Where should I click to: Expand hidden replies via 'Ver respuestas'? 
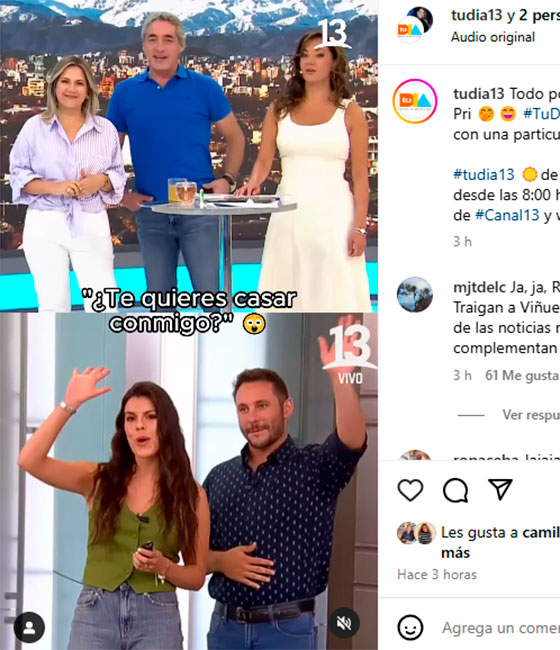[x=531, y=415]
